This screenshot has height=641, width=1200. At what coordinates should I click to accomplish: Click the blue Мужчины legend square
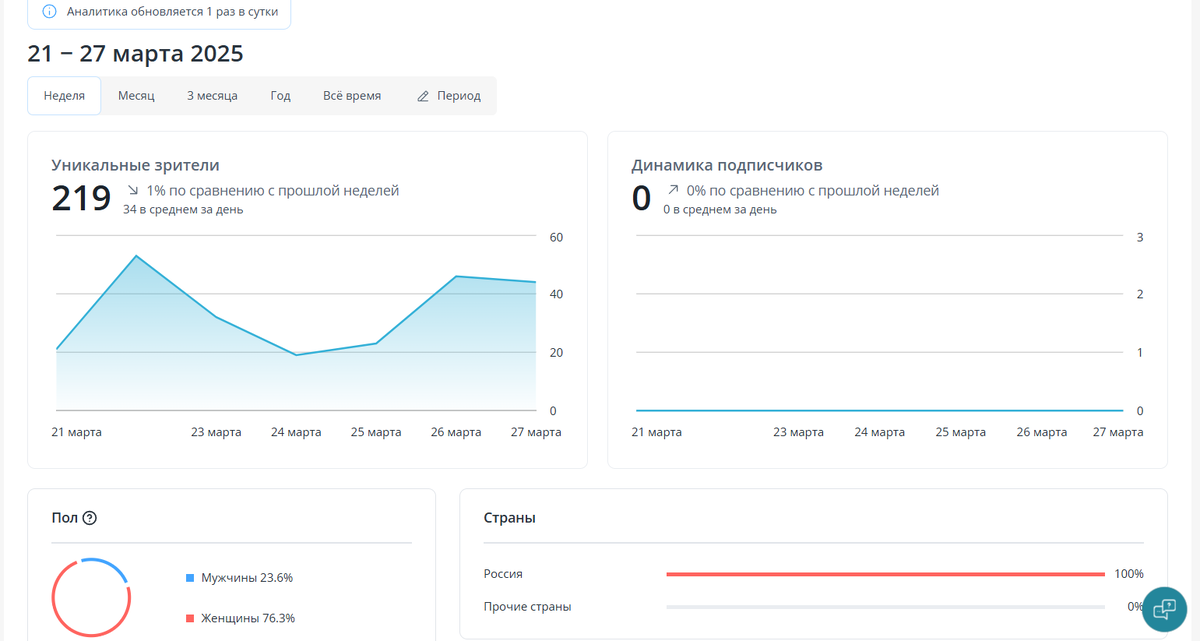(190, 578)
